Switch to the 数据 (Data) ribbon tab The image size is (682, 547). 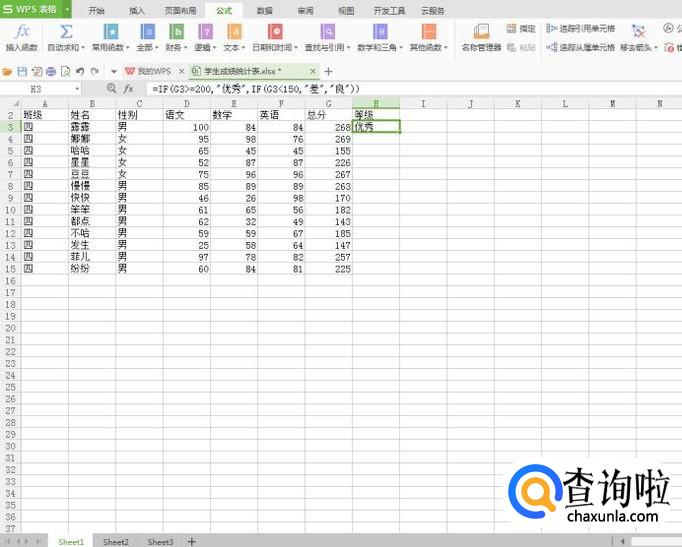(264, 10)
